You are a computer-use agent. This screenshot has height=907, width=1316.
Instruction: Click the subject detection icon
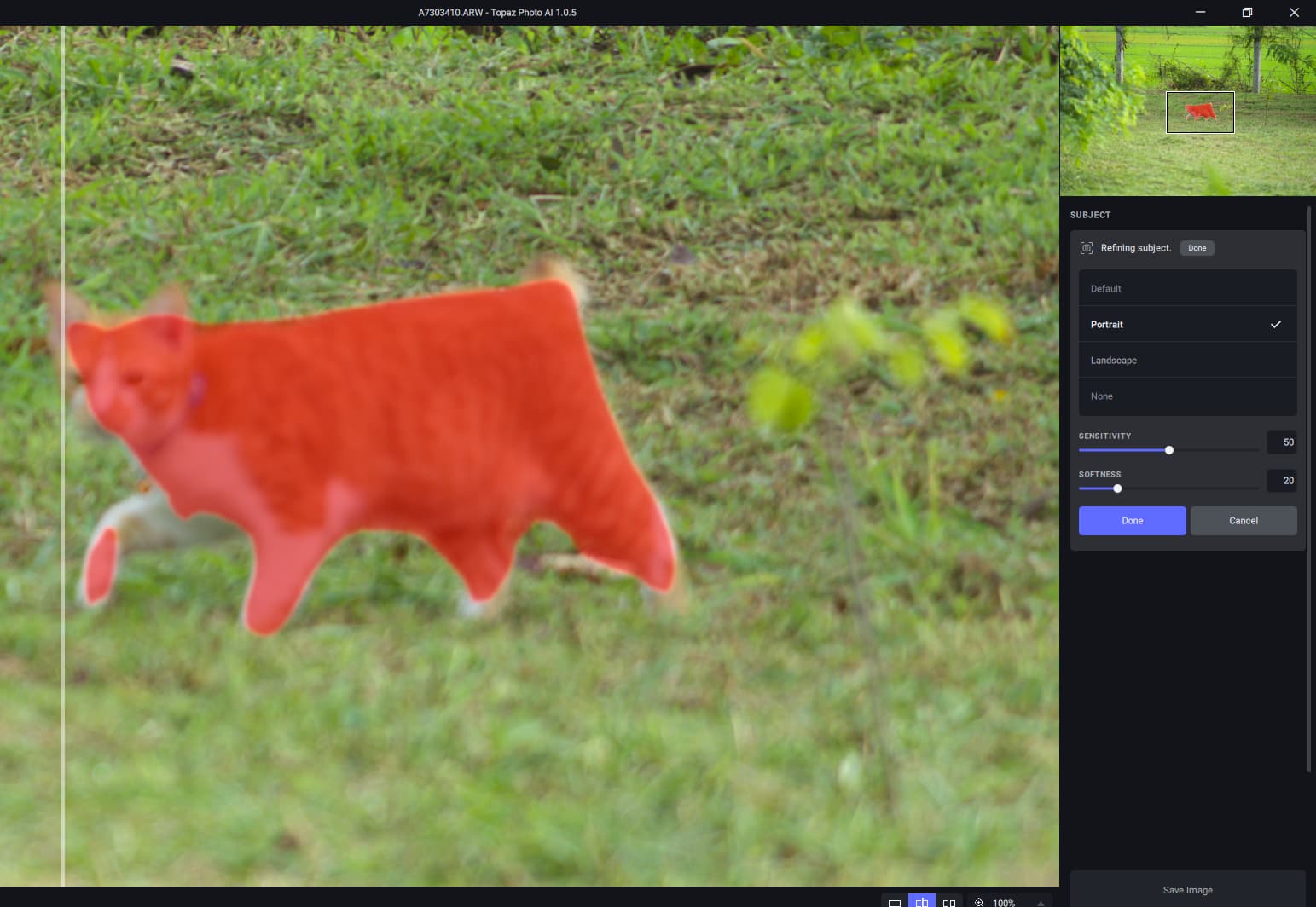pos(1086,248)
